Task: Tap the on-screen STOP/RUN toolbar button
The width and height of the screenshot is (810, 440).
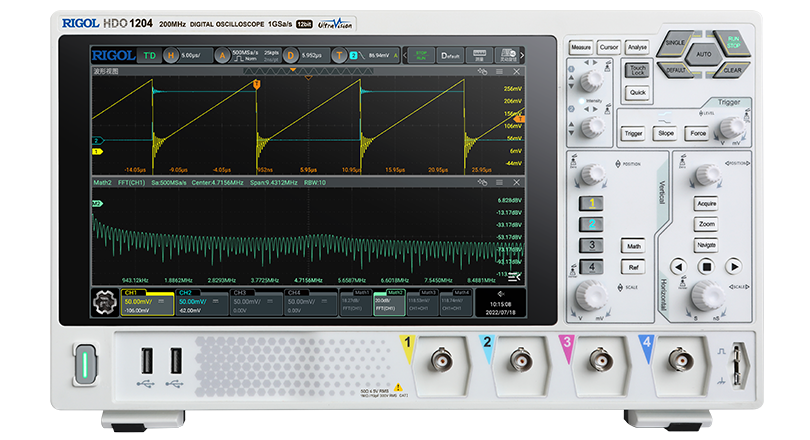Action: (x=421, y=55)
